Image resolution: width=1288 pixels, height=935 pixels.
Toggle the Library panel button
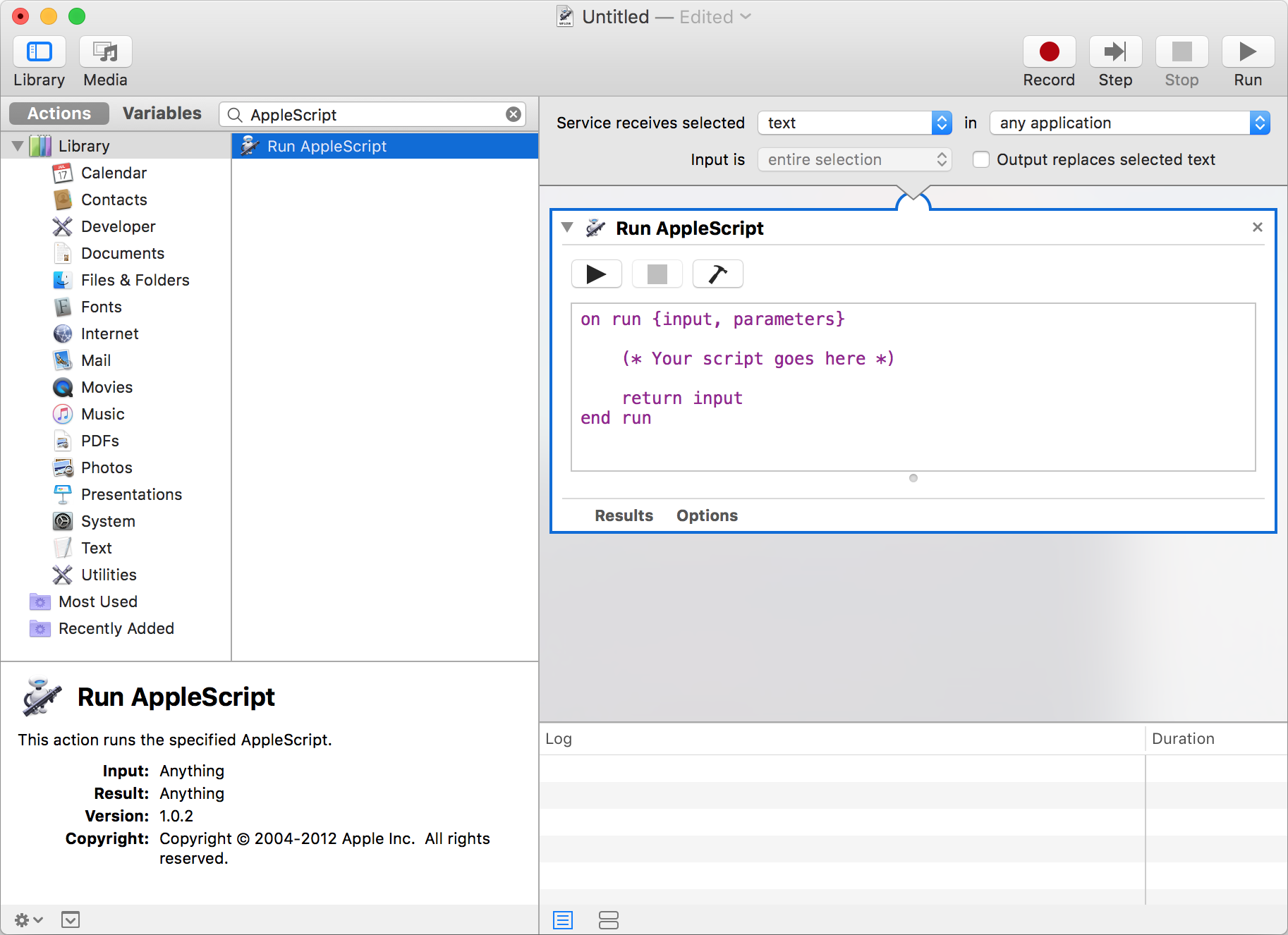pos(40,52)
